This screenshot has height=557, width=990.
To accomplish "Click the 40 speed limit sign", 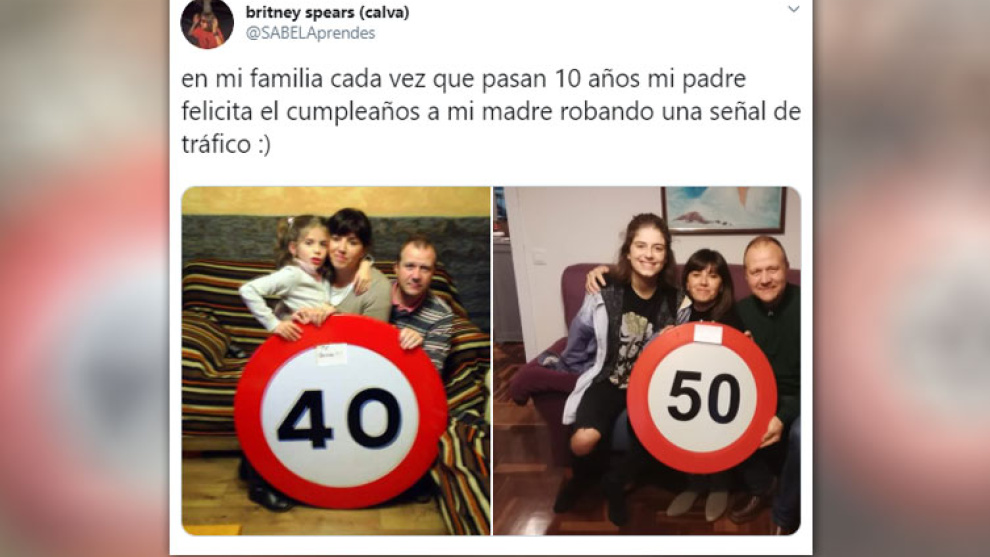I will 341,412.
